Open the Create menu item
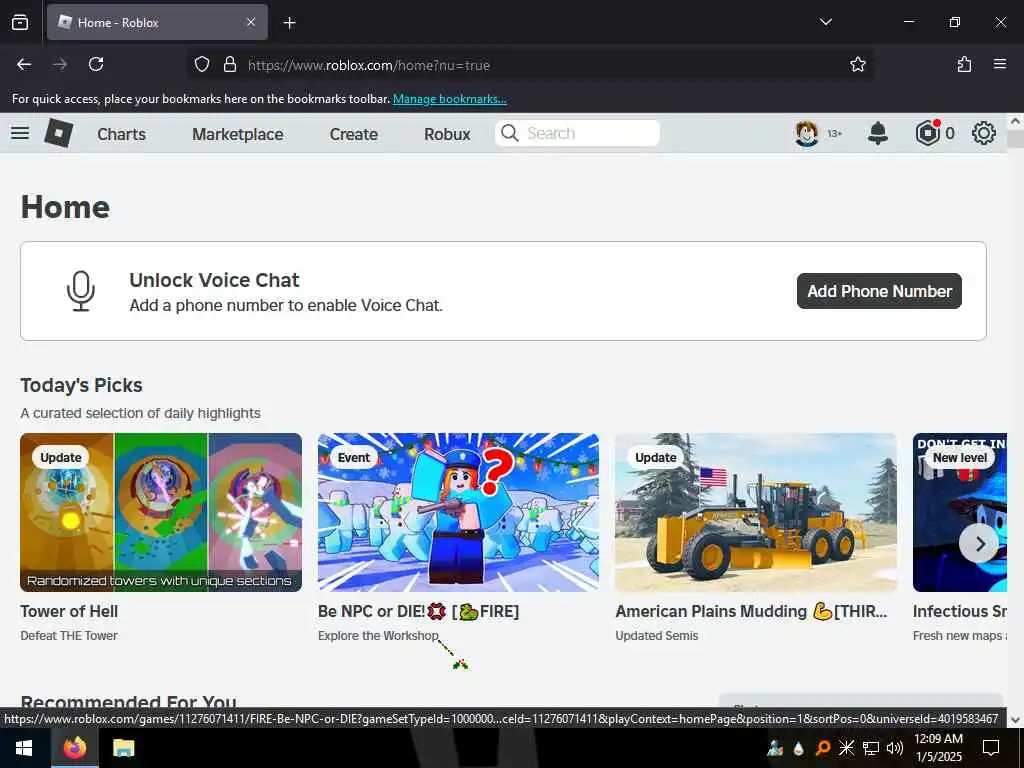The image size is (1024, 768). (353, 134)
